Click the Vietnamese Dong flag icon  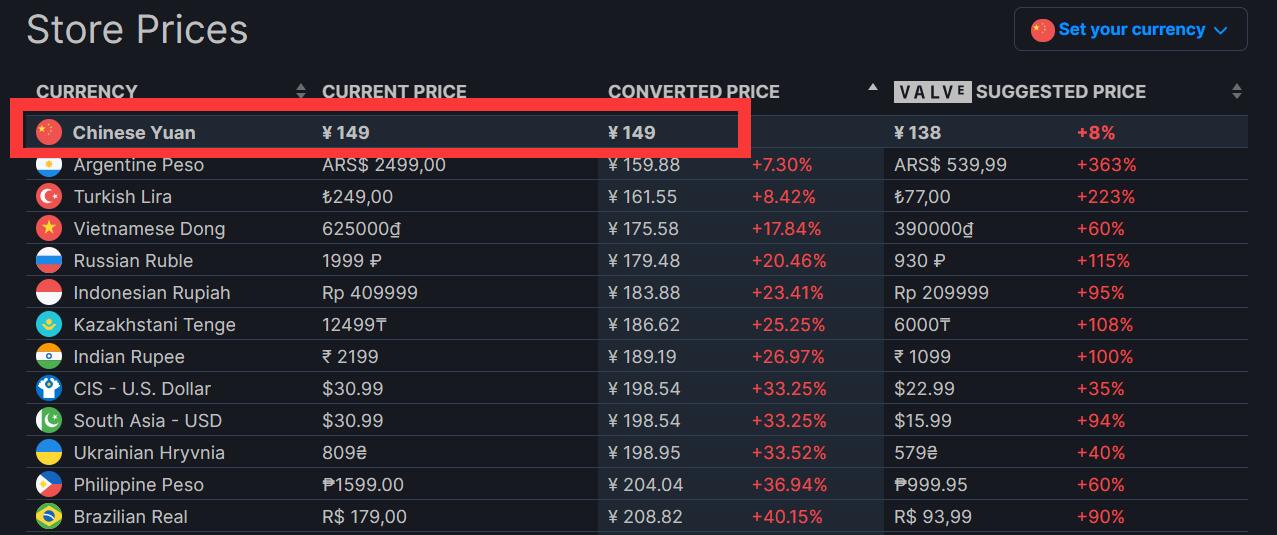(x=49, y=229)
